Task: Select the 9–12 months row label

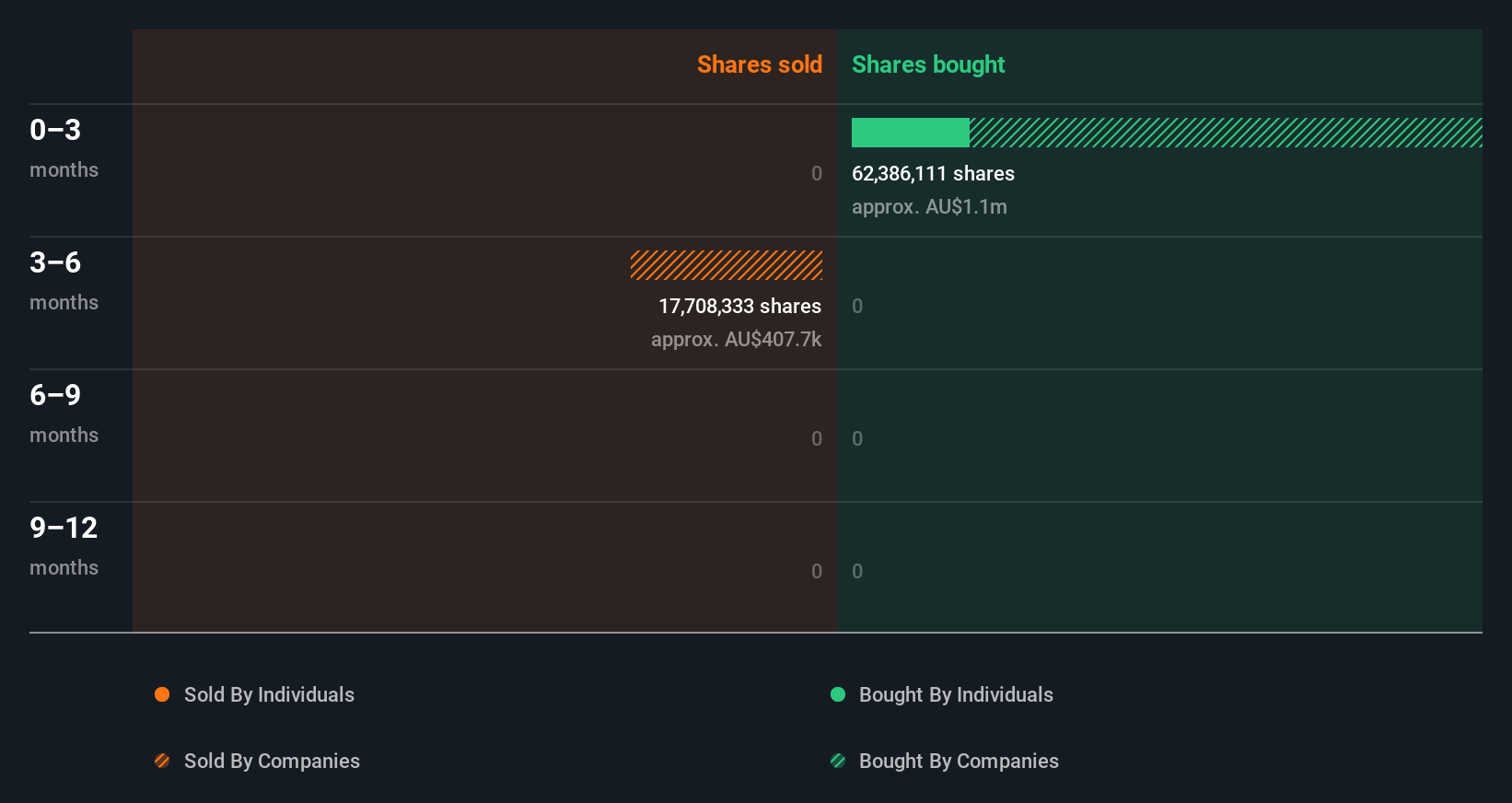Action: [x=64, y=545]
